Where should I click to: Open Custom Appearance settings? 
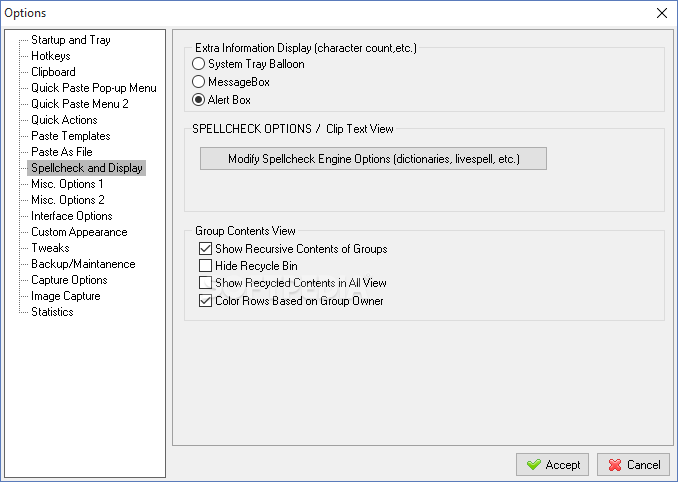79,232
